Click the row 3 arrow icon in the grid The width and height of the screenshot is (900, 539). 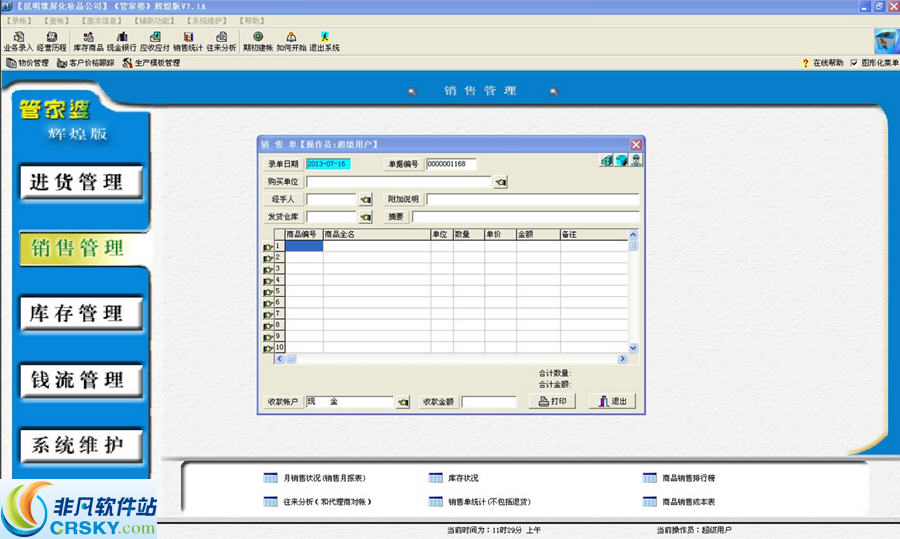268,269
